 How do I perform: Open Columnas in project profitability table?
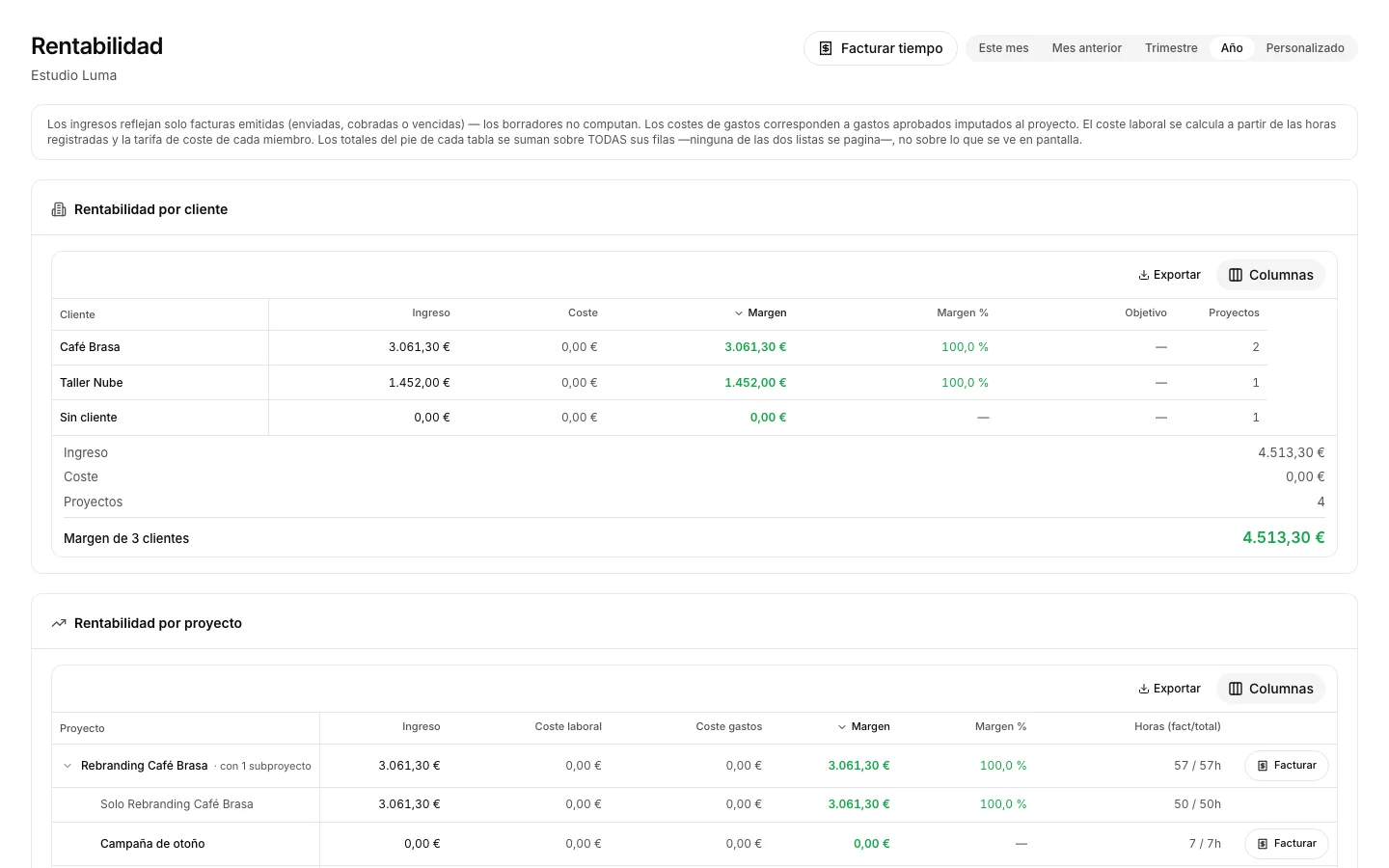coord(1270,689)
